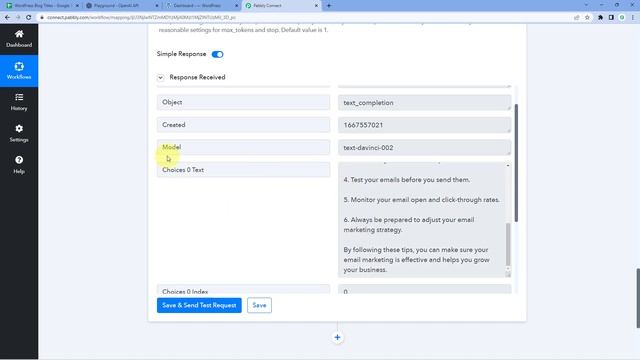The width and height of the screenshot is (640, 360).
Task: Toggle the Simple Response switch
Action: pyautogui.click(x=218, y=54)
